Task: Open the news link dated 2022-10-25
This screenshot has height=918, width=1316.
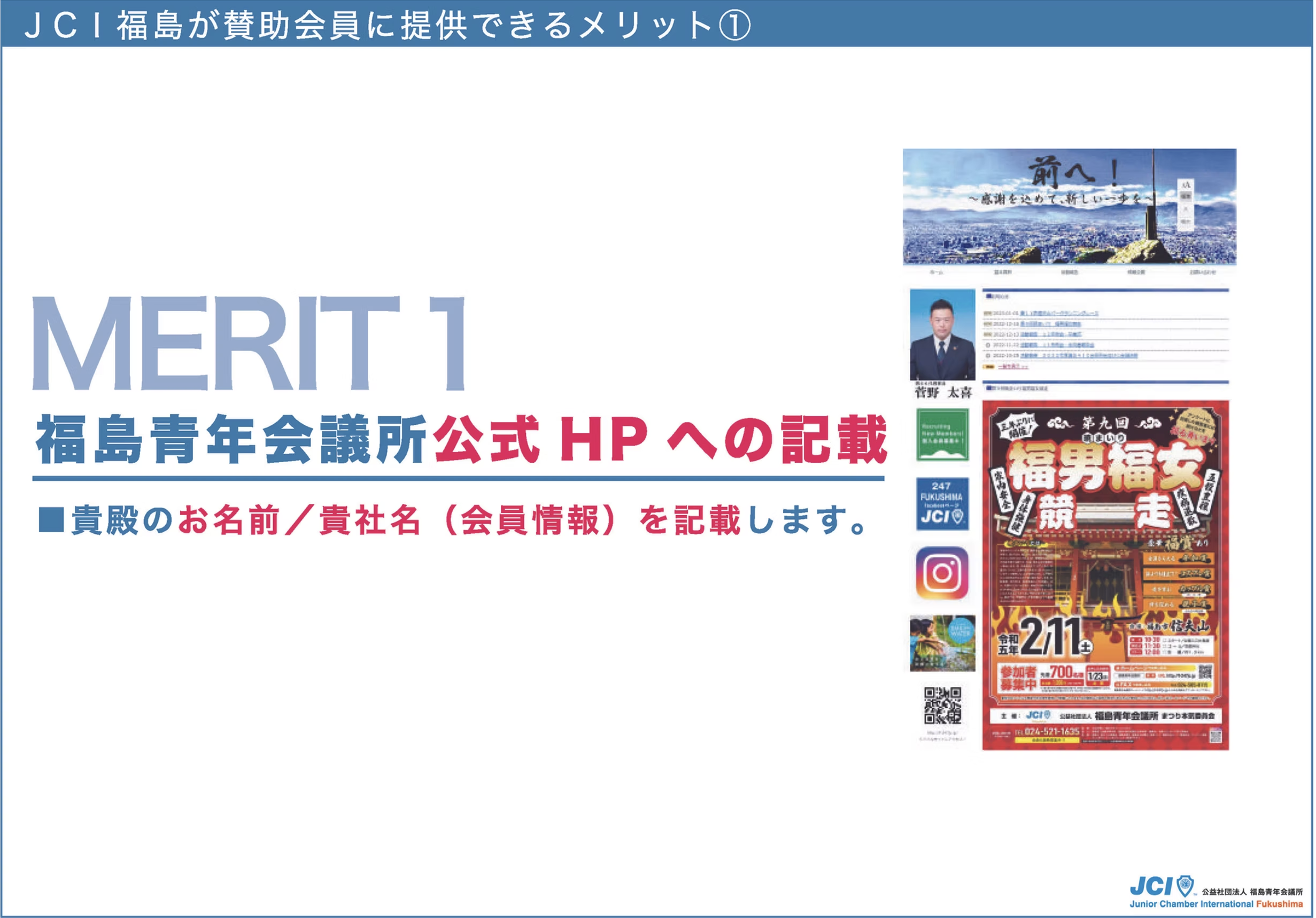Action: pos(1078,355)
